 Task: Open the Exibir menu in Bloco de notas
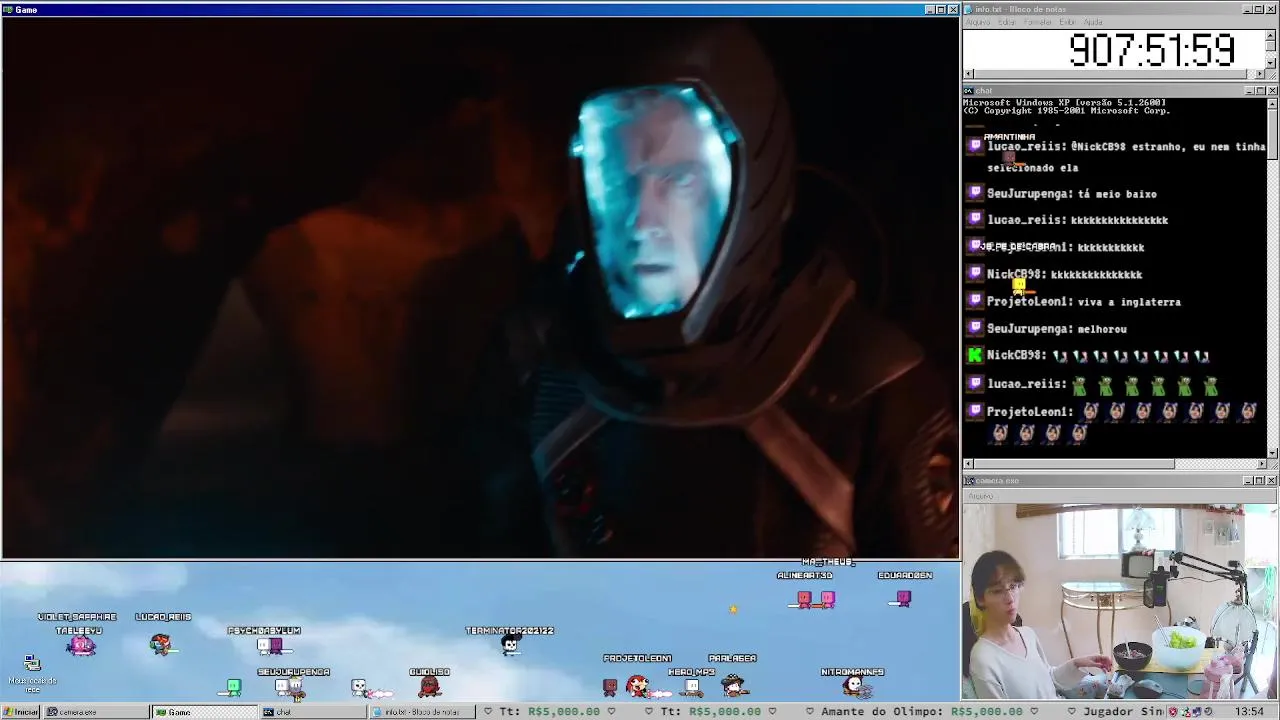(x=1068, y=22)
